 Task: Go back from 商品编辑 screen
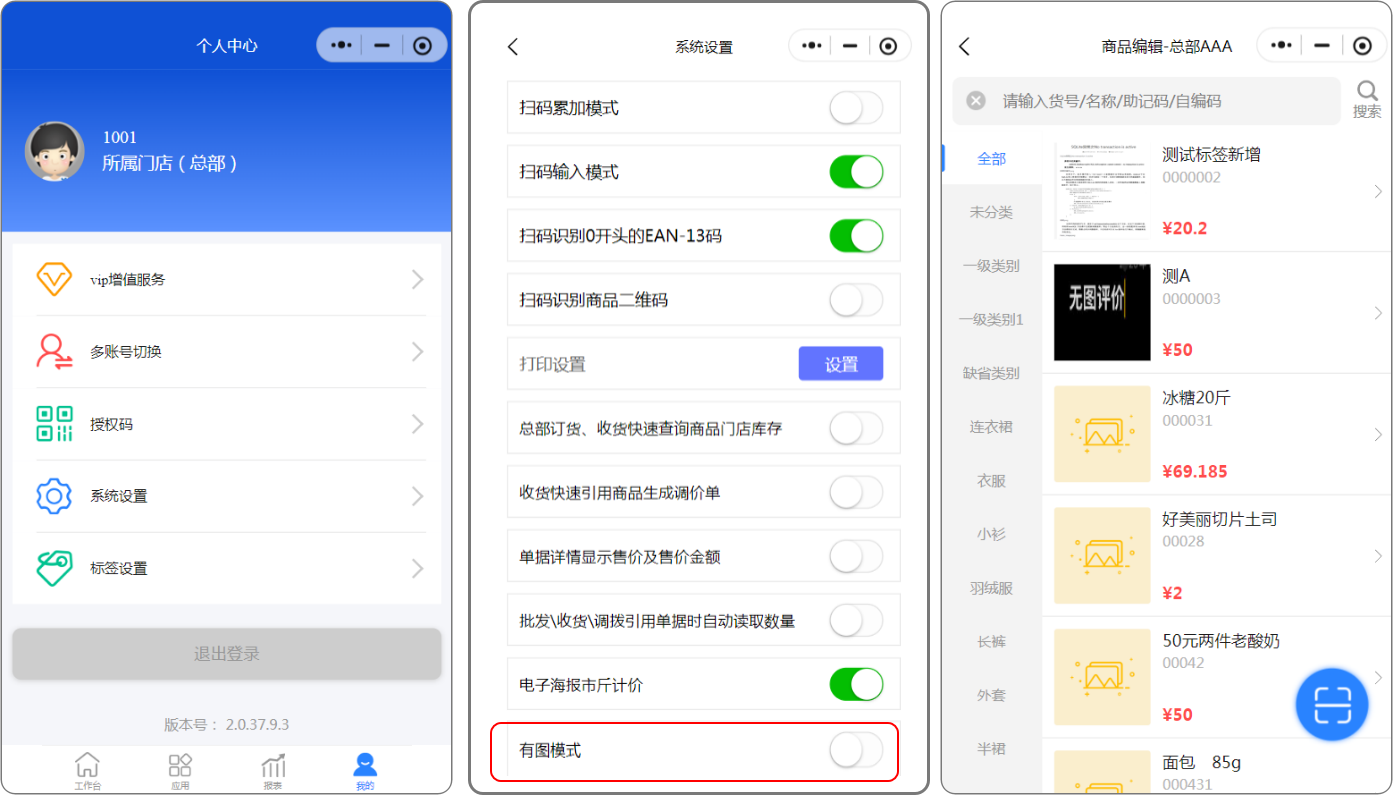965,46
